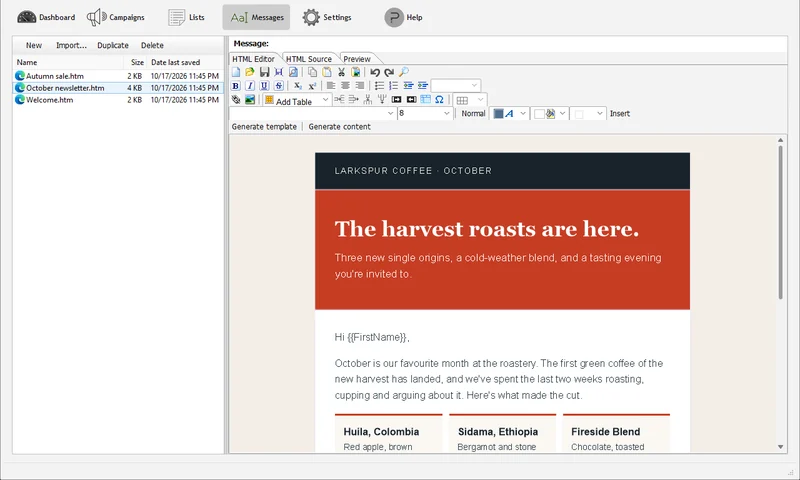This screenshot has width=800, height=480.
Task: Sort messages by Date last saved header
Action: point(185,62)
